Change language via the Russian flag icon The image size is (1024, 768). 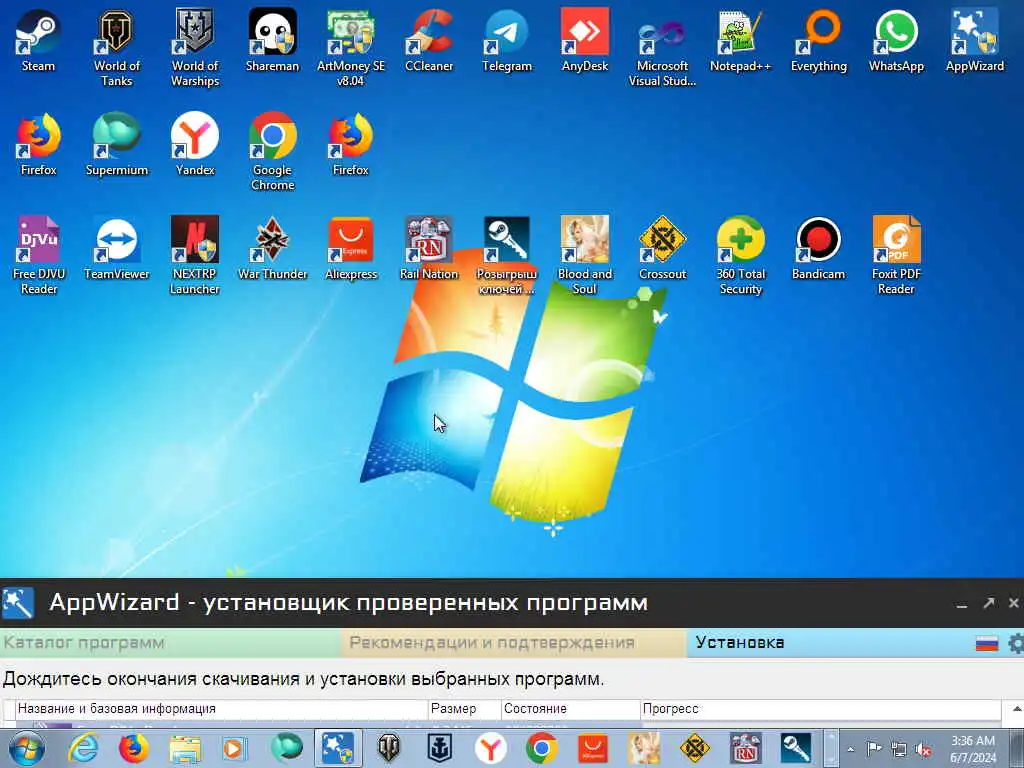click(987, 643)
